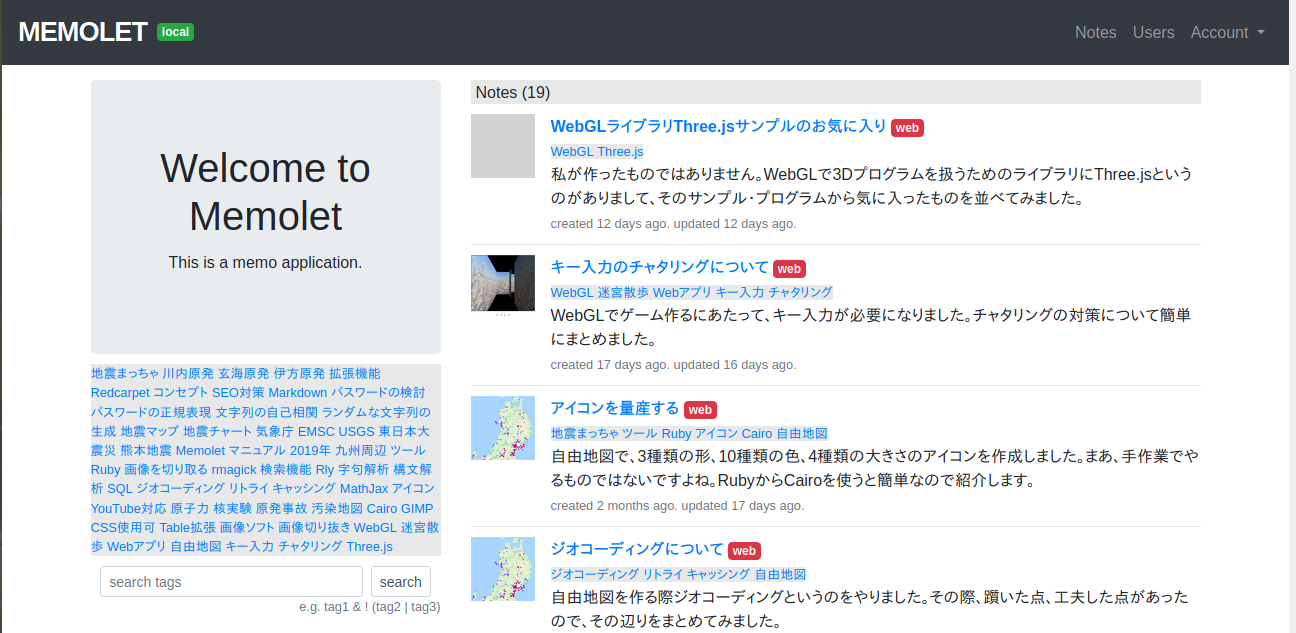This screenshot has height=633, width=1296.
Task: Go to the Users page
Action: click(1153, 32)
